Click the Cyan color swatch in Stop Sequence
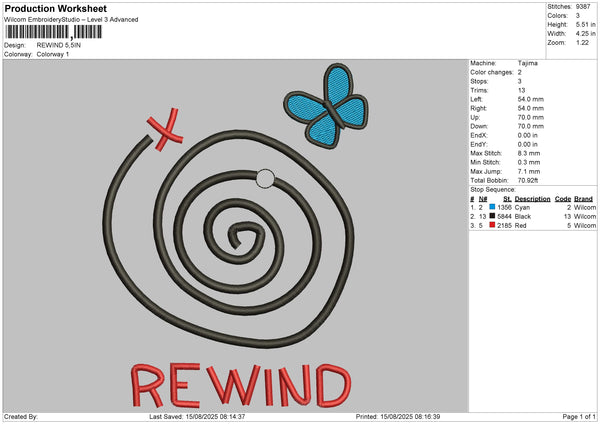The height and width of the screenshot is (424, 600). 493,206
